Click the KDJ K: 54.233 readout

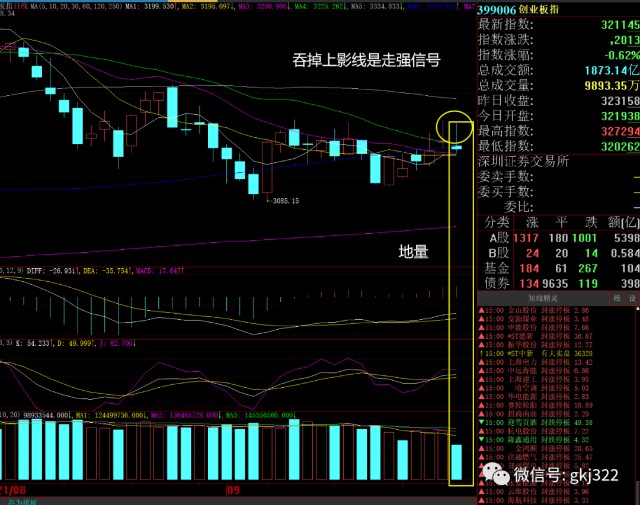[32, 343]
